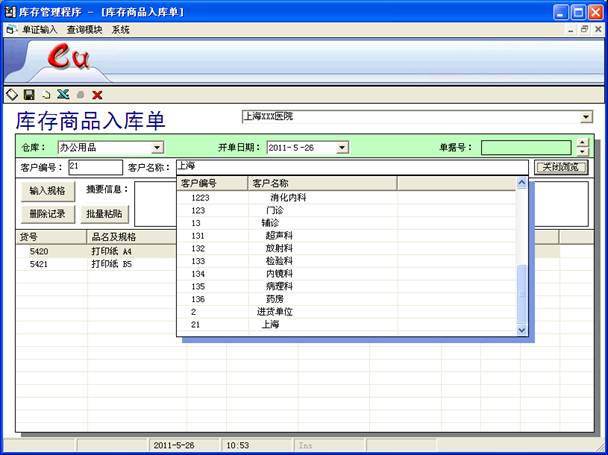Screen dimensions: 608x455
Task: Click the 关闭浏览 button
Action: click(x=560, y=167)
